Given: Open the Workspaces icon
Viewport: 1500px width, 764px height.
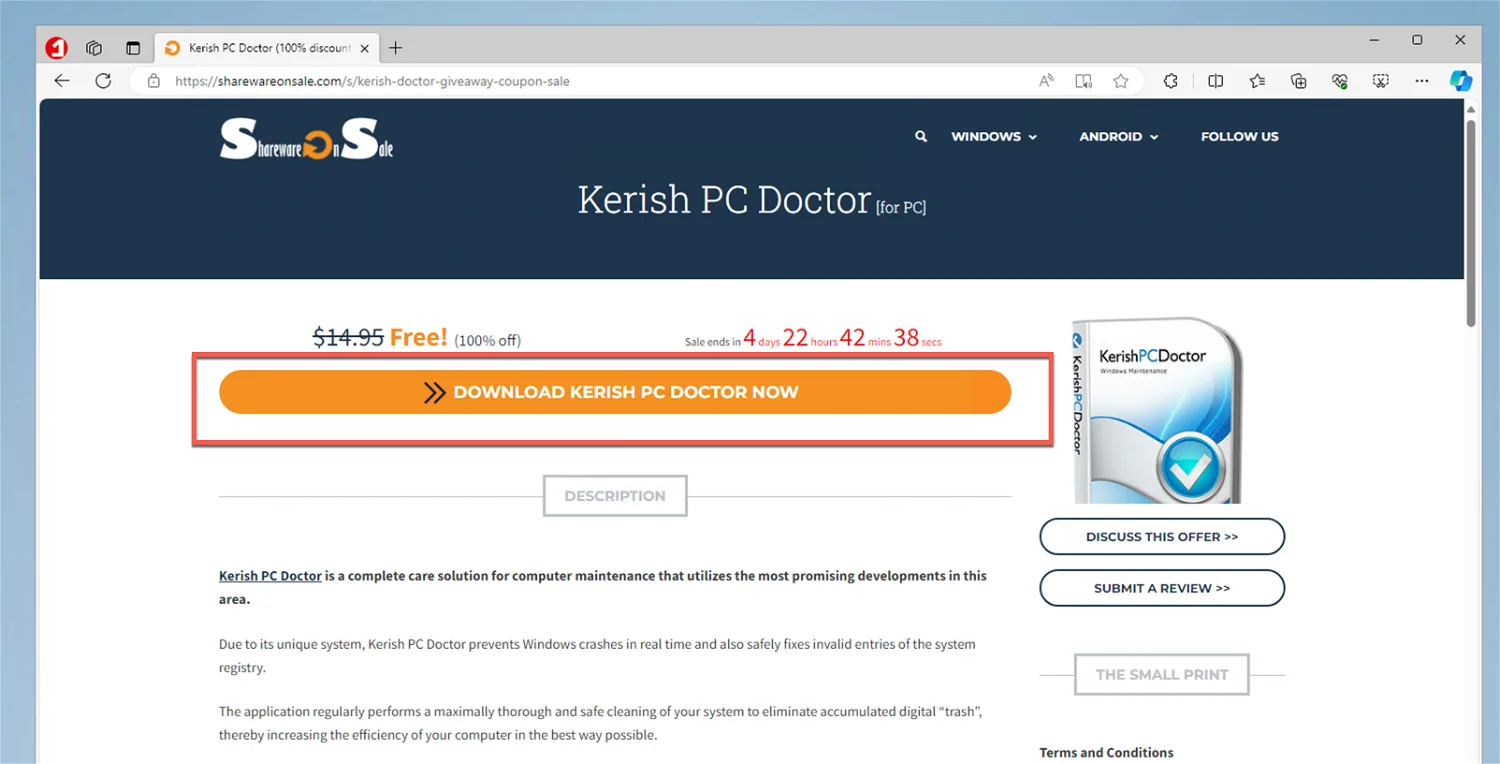Looking at the screenshot, I should (x=94, y=48).
